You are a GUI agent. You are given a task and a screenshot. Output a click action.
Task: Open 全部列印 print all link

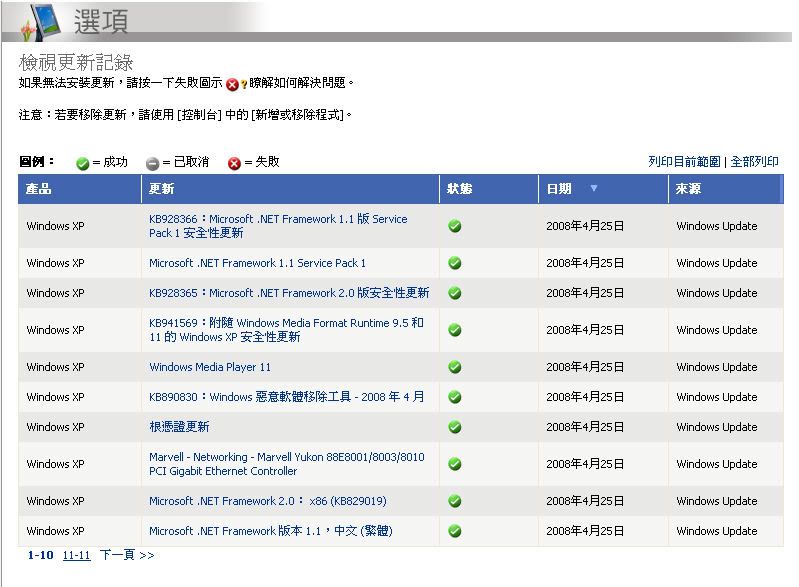point(754,162)
